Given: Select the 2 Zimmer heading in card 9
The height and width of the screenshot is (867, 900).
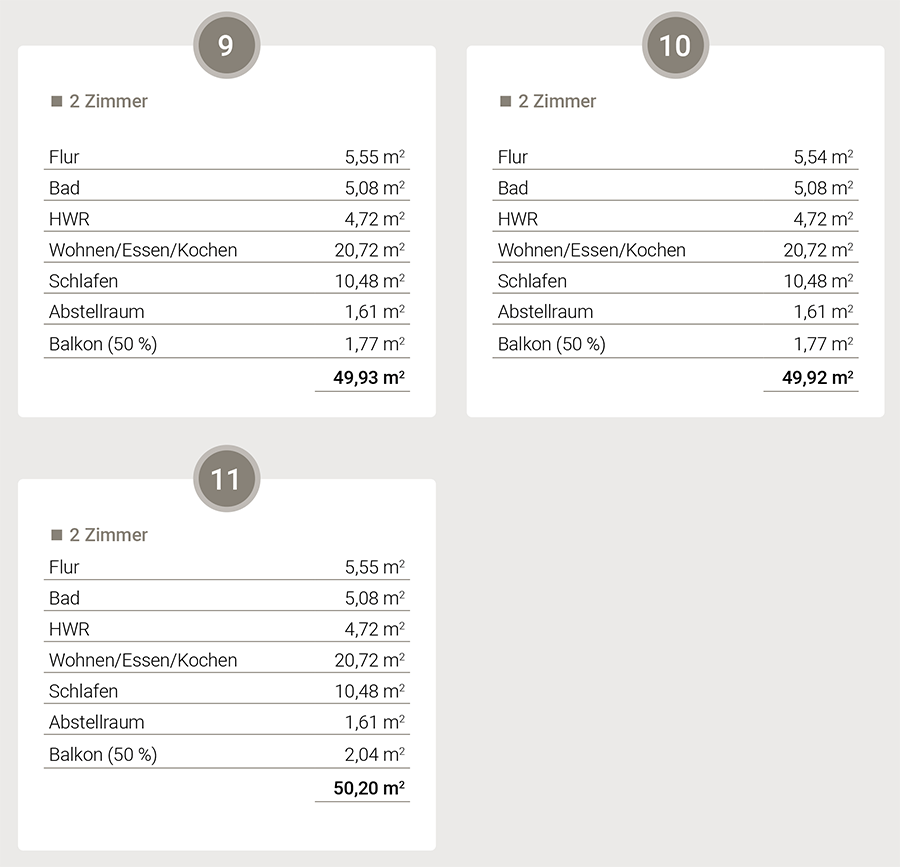Looking at the screenshot, I should pos(108,101).
